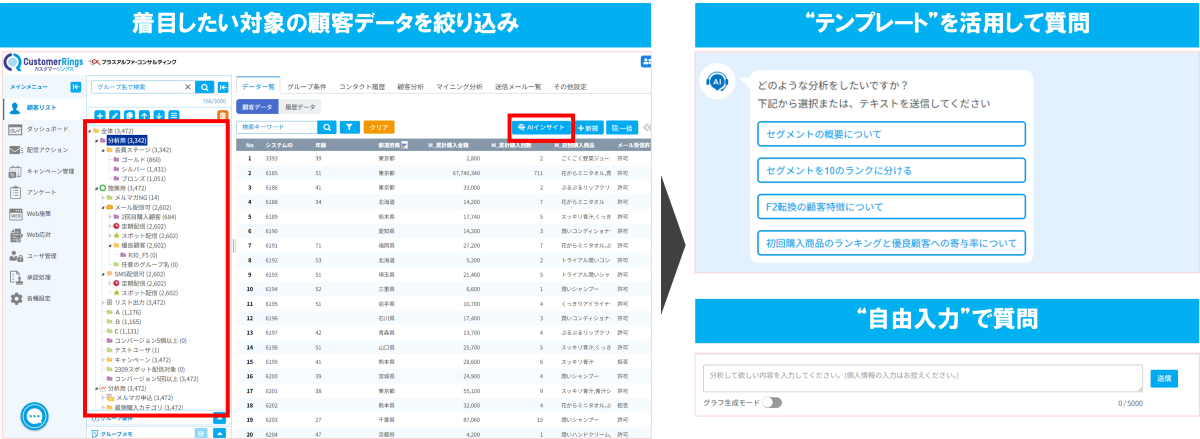Switch to the その他設定 tab
This screenshot has width=1200, height=439.
[570, 87]
